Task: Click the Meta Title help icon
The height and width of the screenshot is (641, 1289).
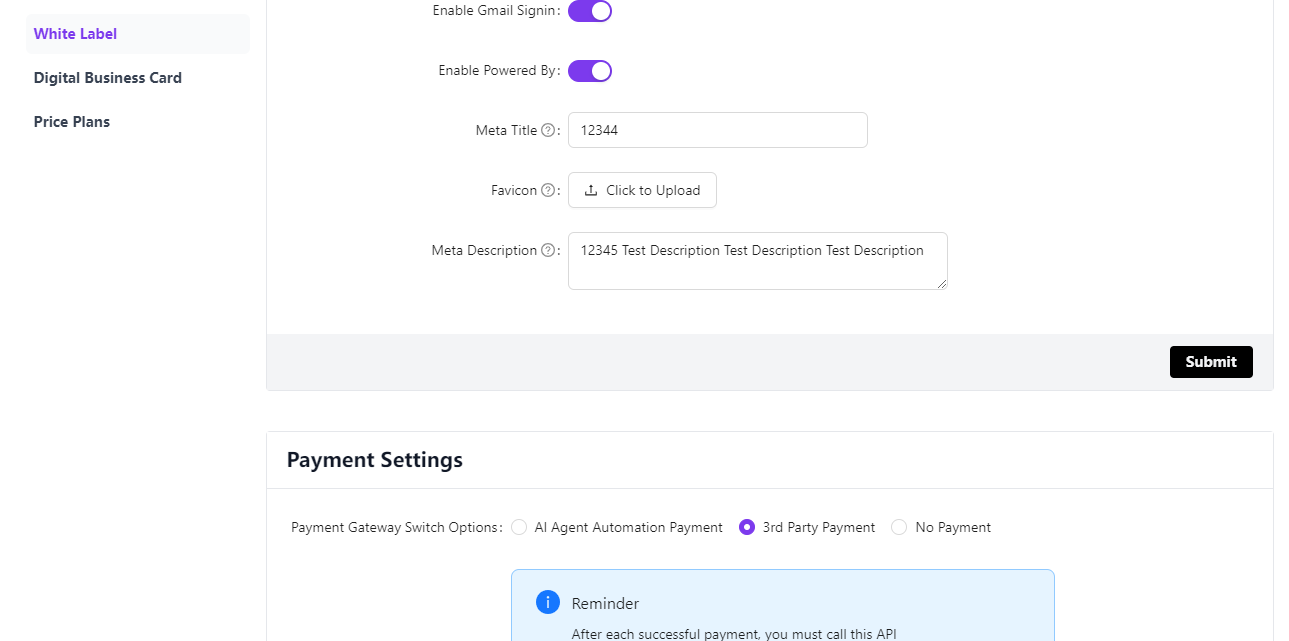Action: [x=547, y=130]
